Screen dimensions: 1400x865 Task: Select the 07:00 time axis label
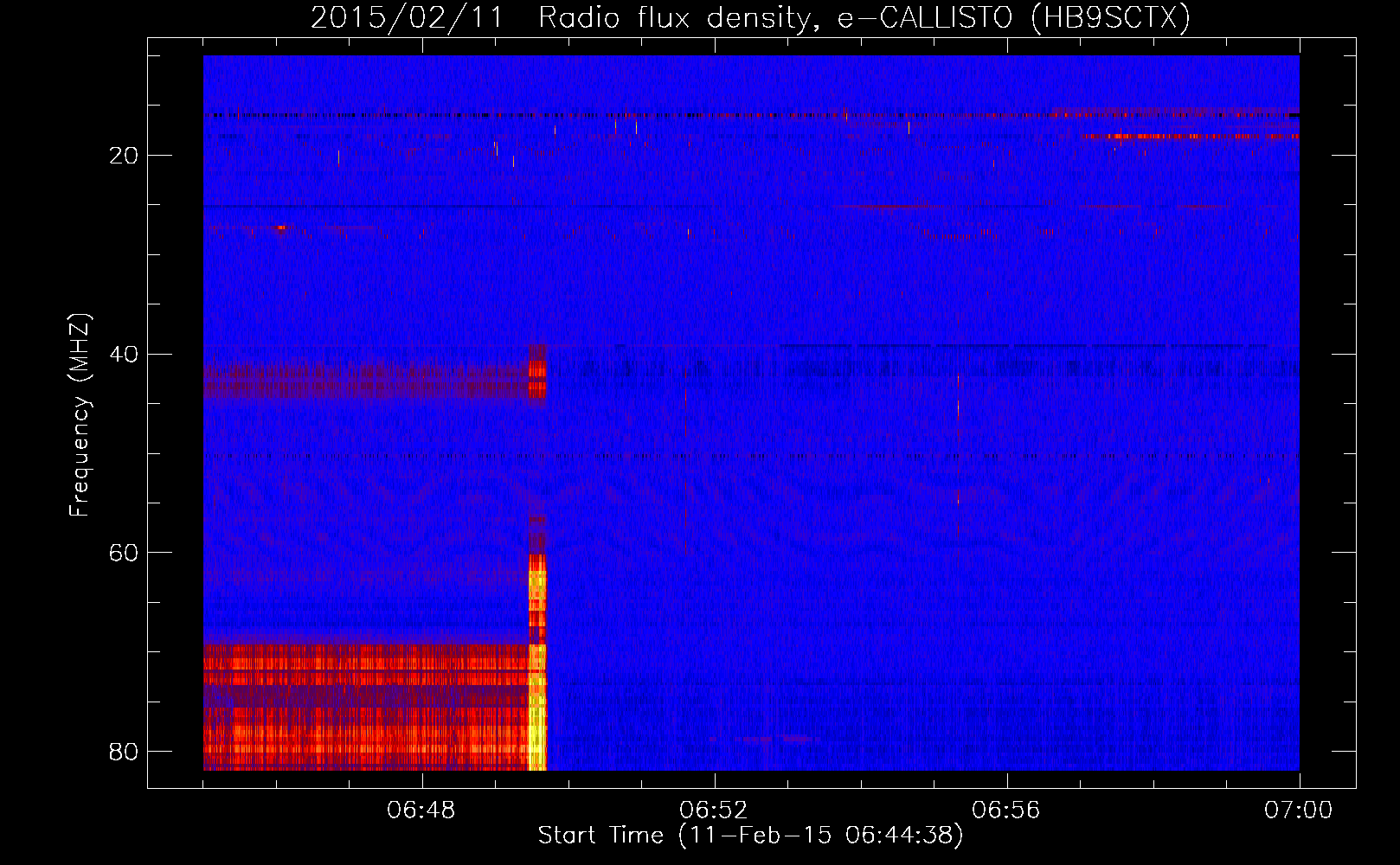tap(1298, 811)
